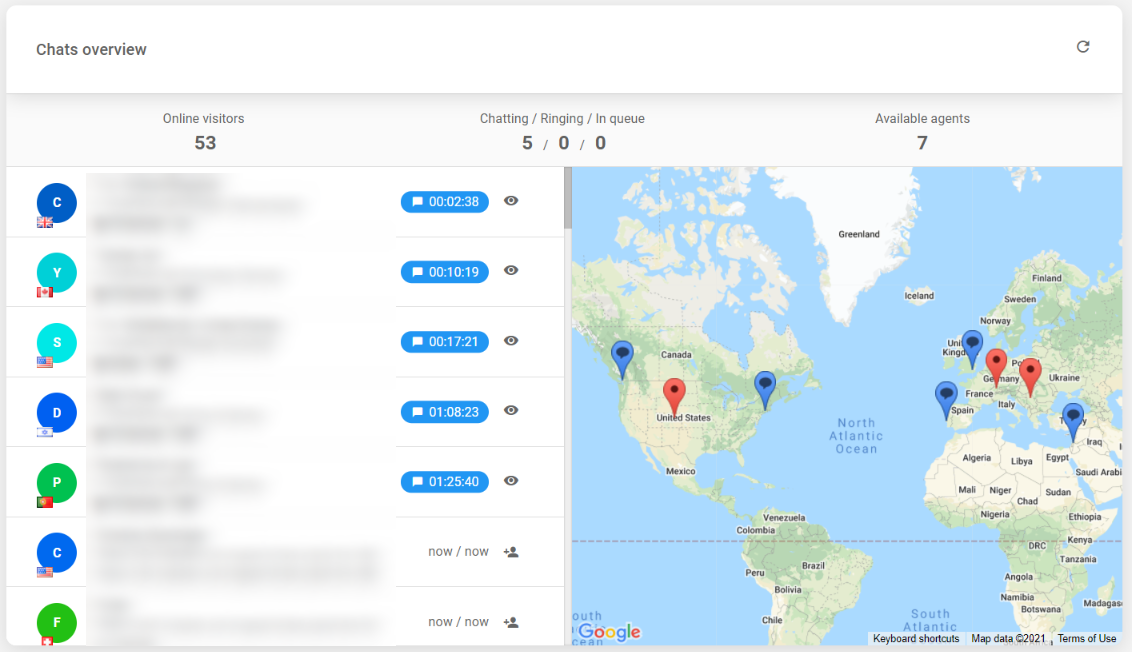Click add-person icon for visitor F

pyautogui.click(x=511, y=622)
